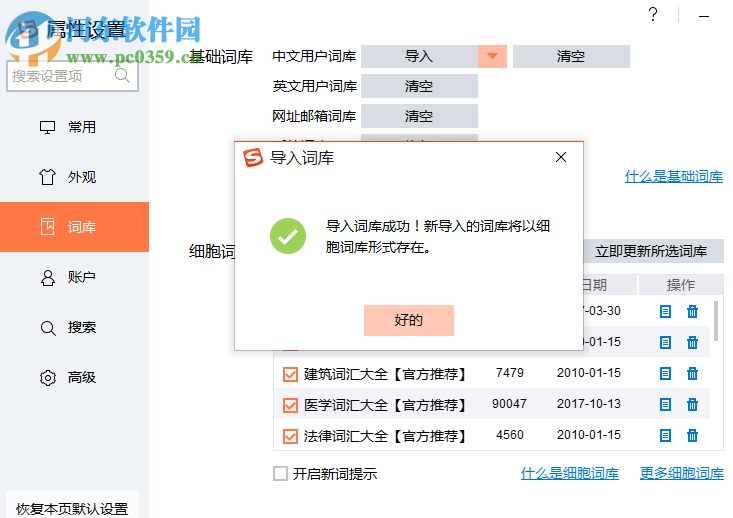
Task: Click the 搜索 magnifier sidebar icon
Action: tap(48, 328)
